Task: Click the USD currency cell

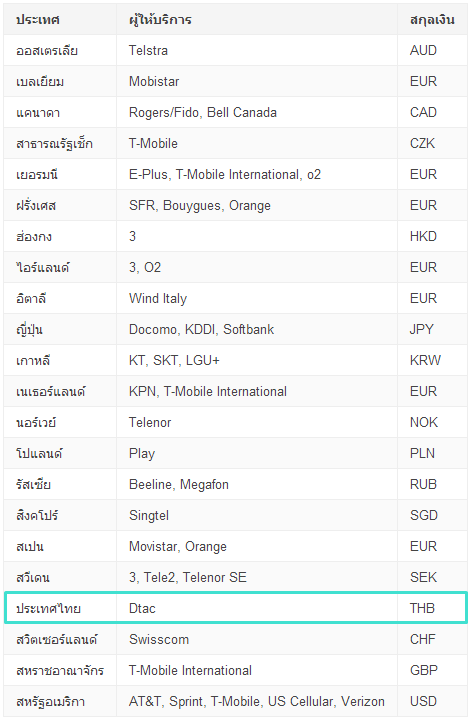Action: pos(432,701)
